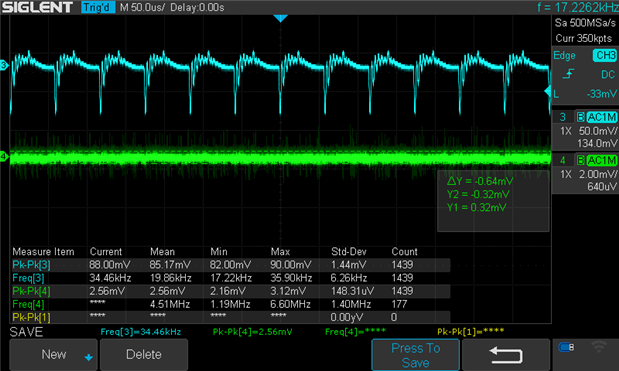
Task: Click the SIGLENT logo
Action: click(x=37, y=7)
